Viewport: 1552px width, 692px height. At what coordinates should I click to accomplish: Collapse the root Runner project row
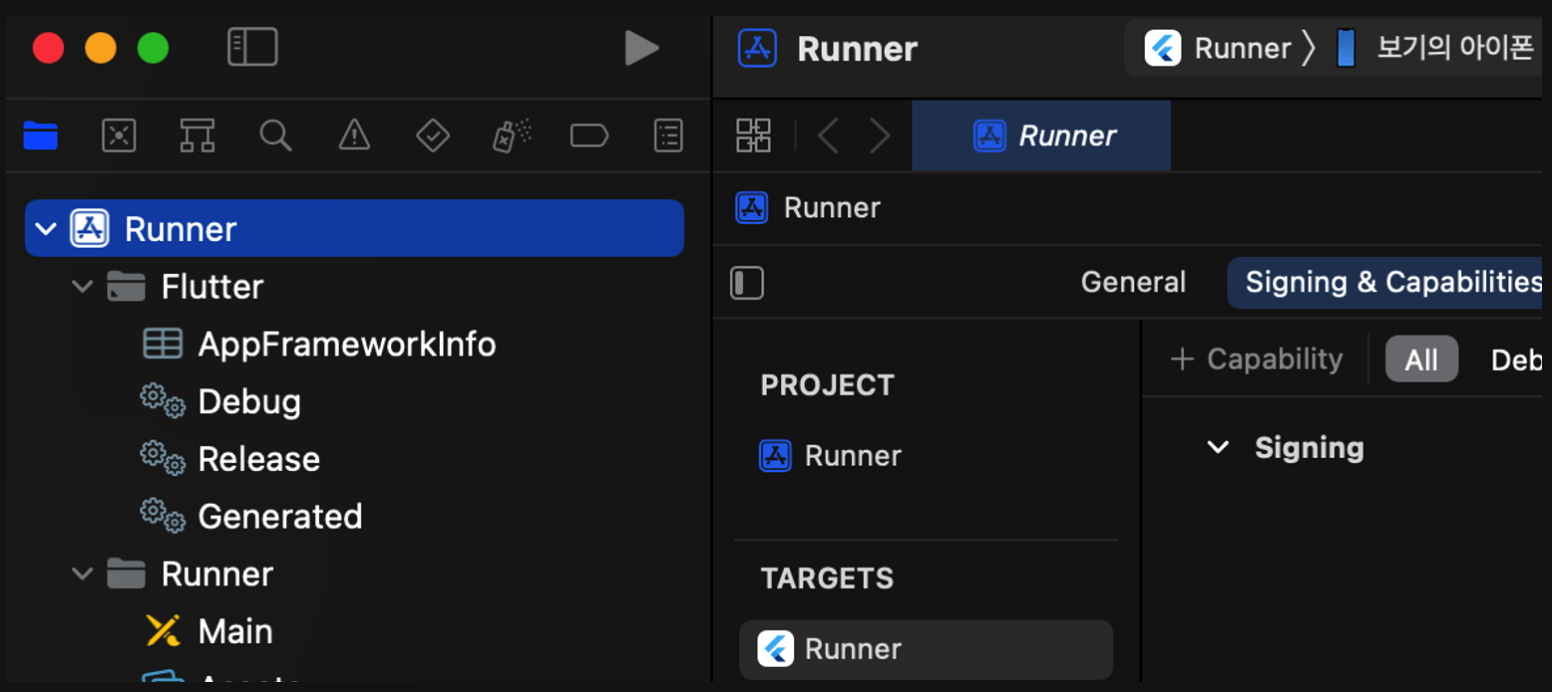click(45, 229)
